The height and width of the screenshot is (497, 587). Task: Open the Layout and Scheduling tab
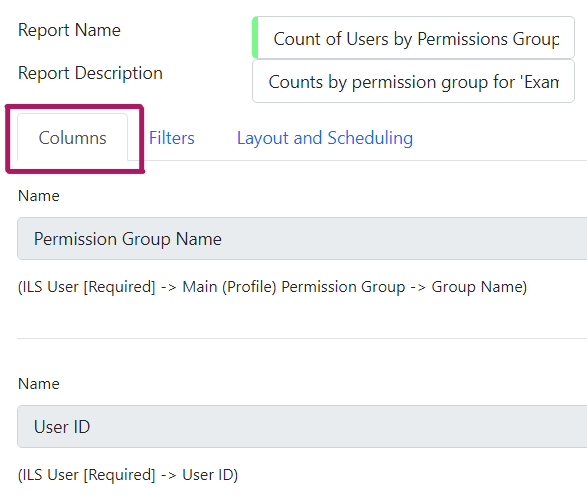[325, 138]
